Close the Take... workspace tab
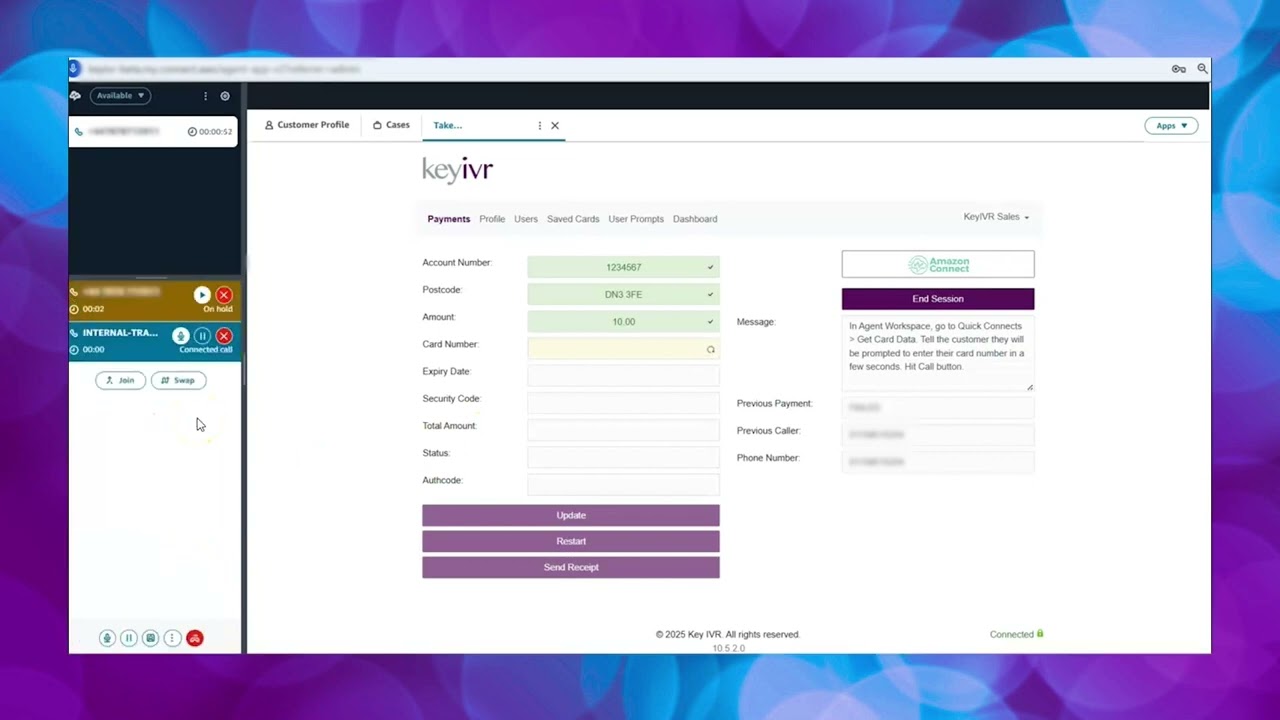Screen dimensions: 1280x720 pyautogui.click(x=555, y=126)
